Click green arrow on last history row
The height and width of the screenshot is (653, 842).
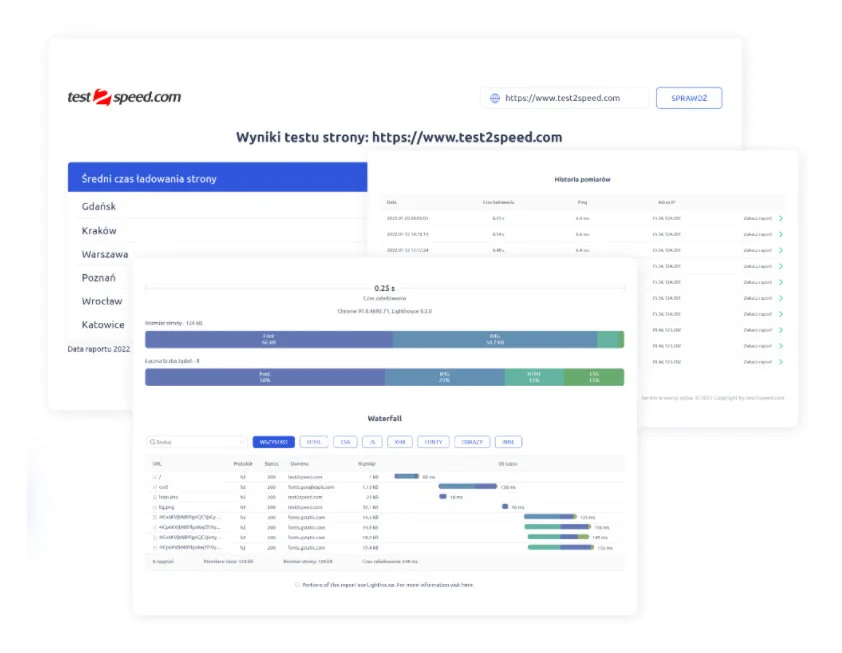(x=780, y=361)
